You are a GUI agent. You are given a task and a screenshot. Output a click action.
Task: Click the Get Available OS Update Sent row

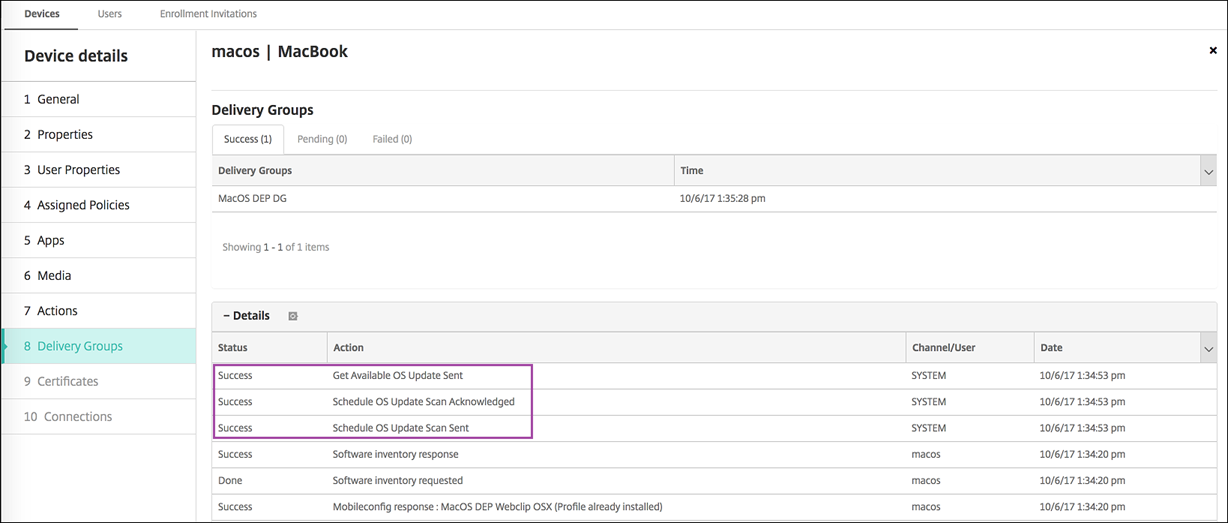click(398, 376)
